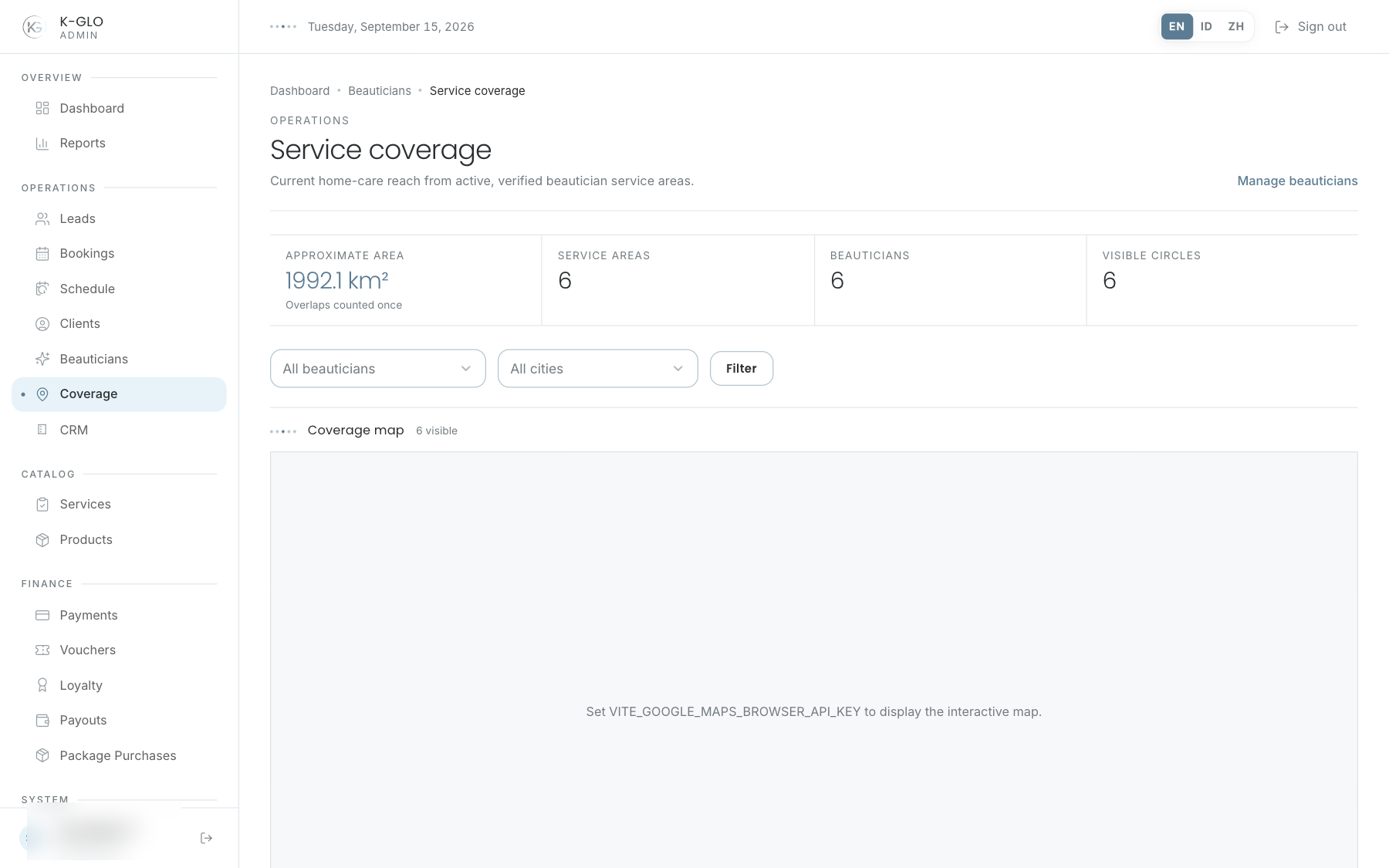Click the Beauticians sparkle icon
The width and height of the screenshot is (1389, 868).
tap(42, 359)
